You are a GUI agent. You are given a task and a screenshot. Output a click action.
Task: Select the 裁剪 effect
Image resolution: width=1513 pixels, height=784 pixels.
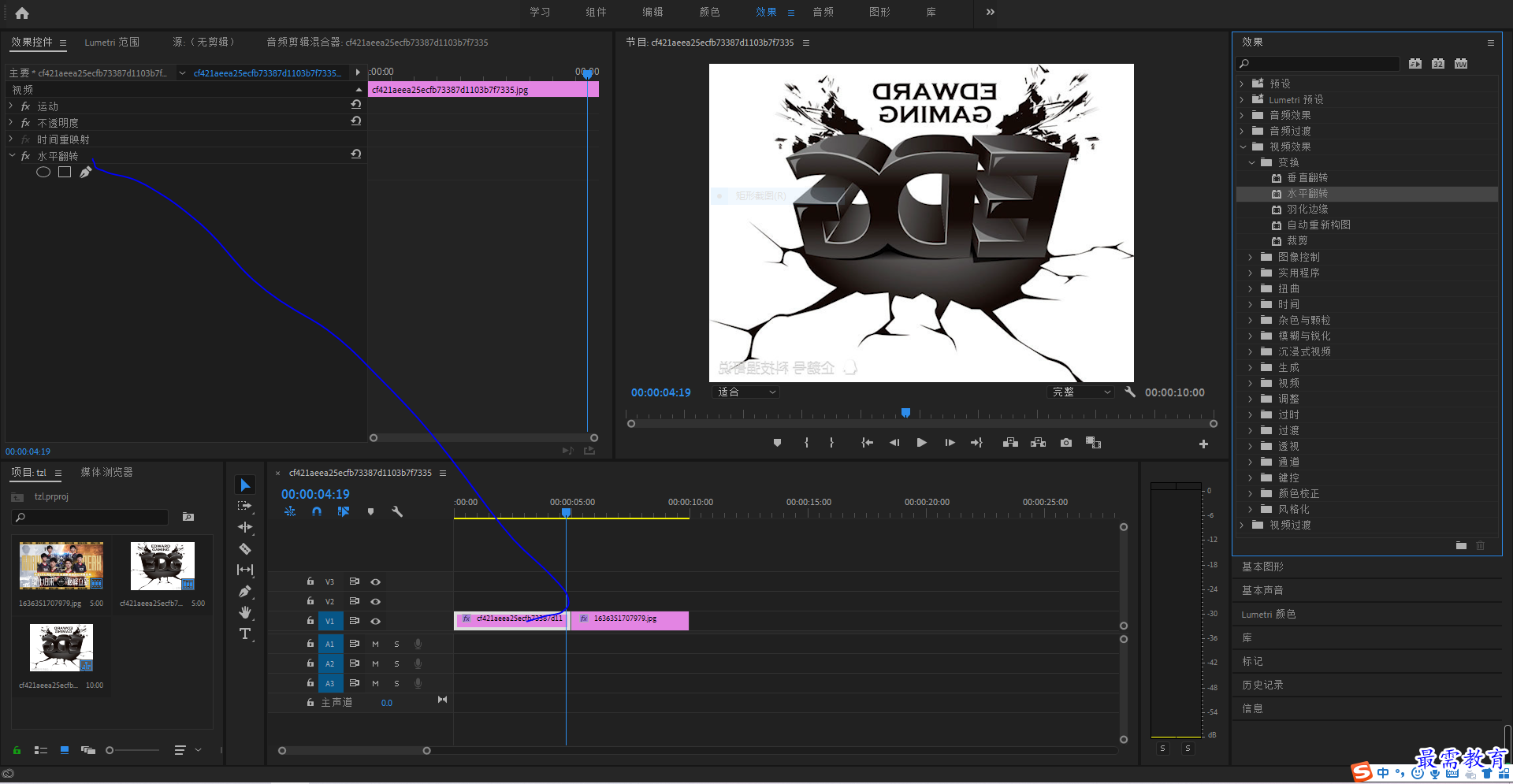[x=1297, y=240]
